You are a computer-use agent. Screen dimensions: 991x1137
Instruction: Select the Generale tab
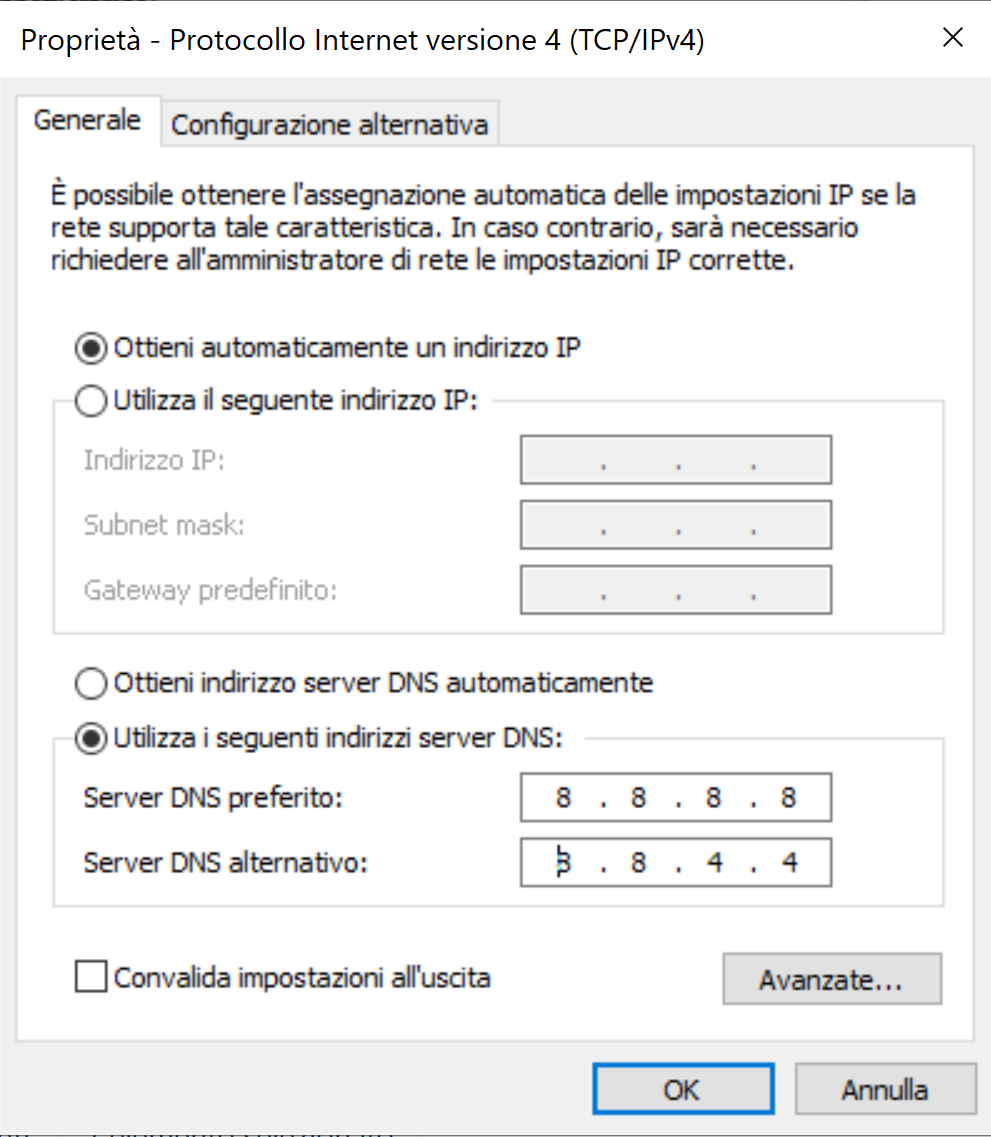(x=88, y=120)
